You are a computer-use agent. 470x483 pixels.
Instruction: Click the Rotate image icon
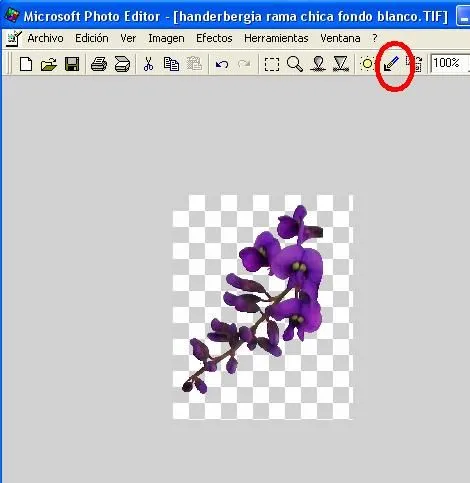pos(414,64)
